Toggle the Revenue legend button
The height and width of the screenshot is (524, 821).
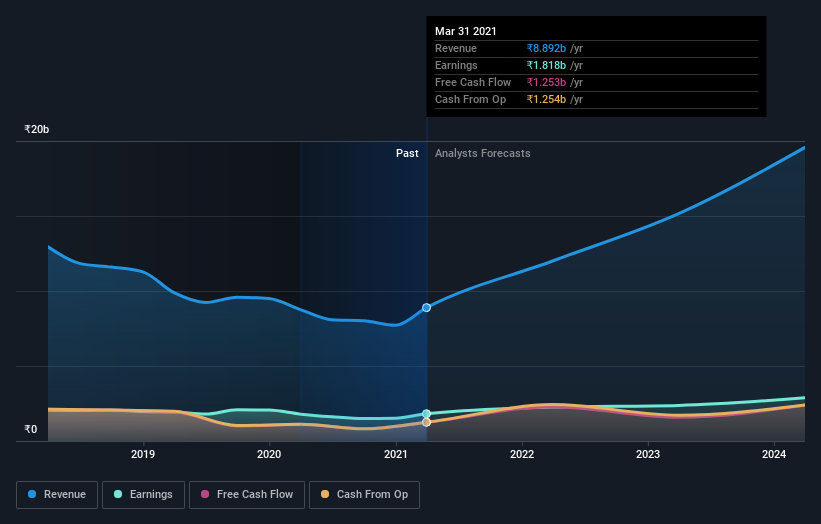click(x=57, y=495)
